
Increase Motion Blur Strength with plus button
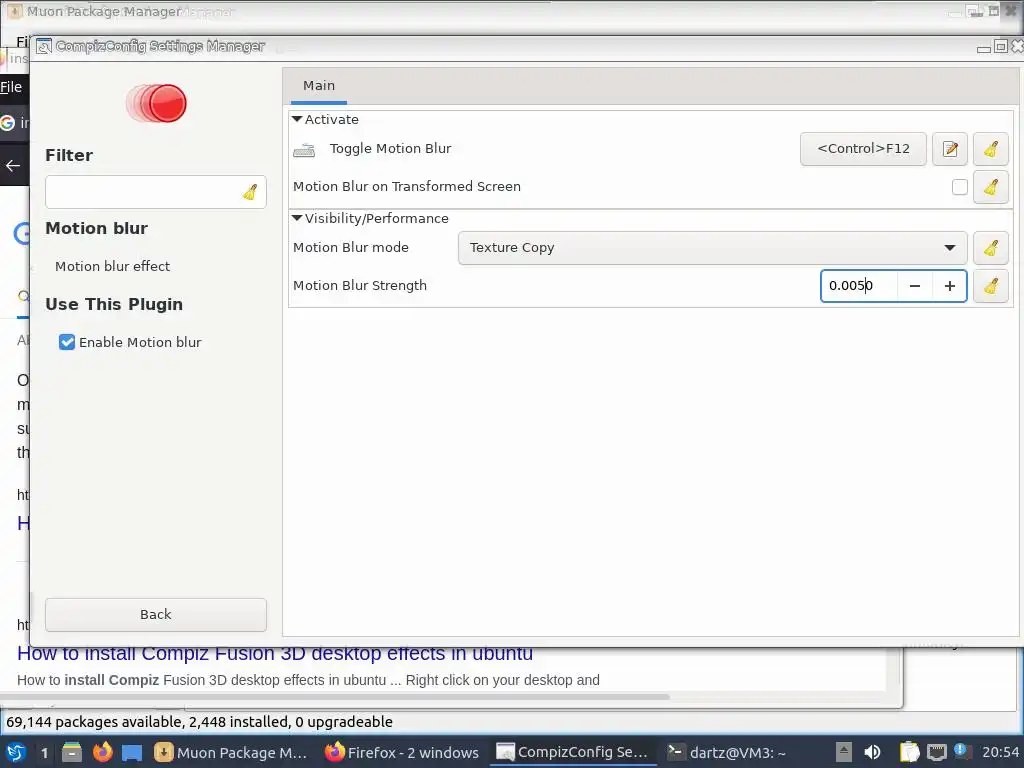[x=950, y=286]
